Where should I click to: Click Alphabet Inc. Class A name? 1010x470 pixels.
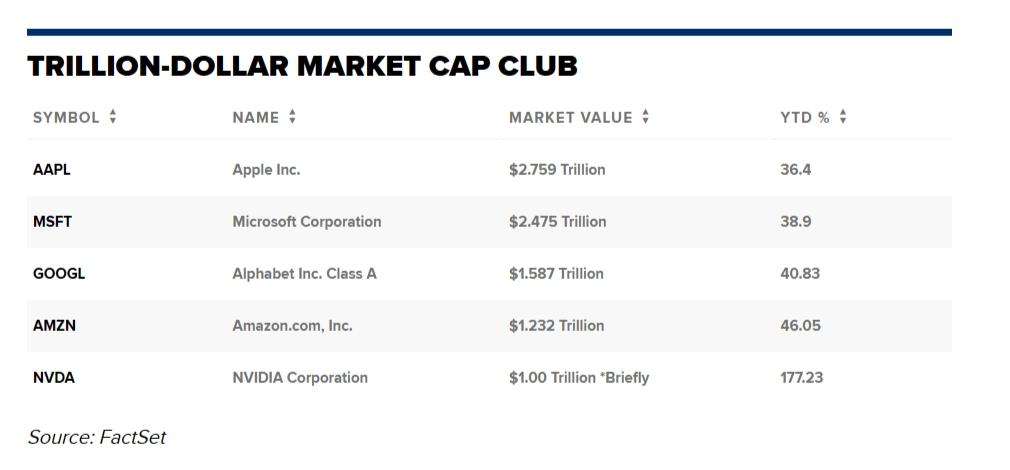tap(304, 274)
